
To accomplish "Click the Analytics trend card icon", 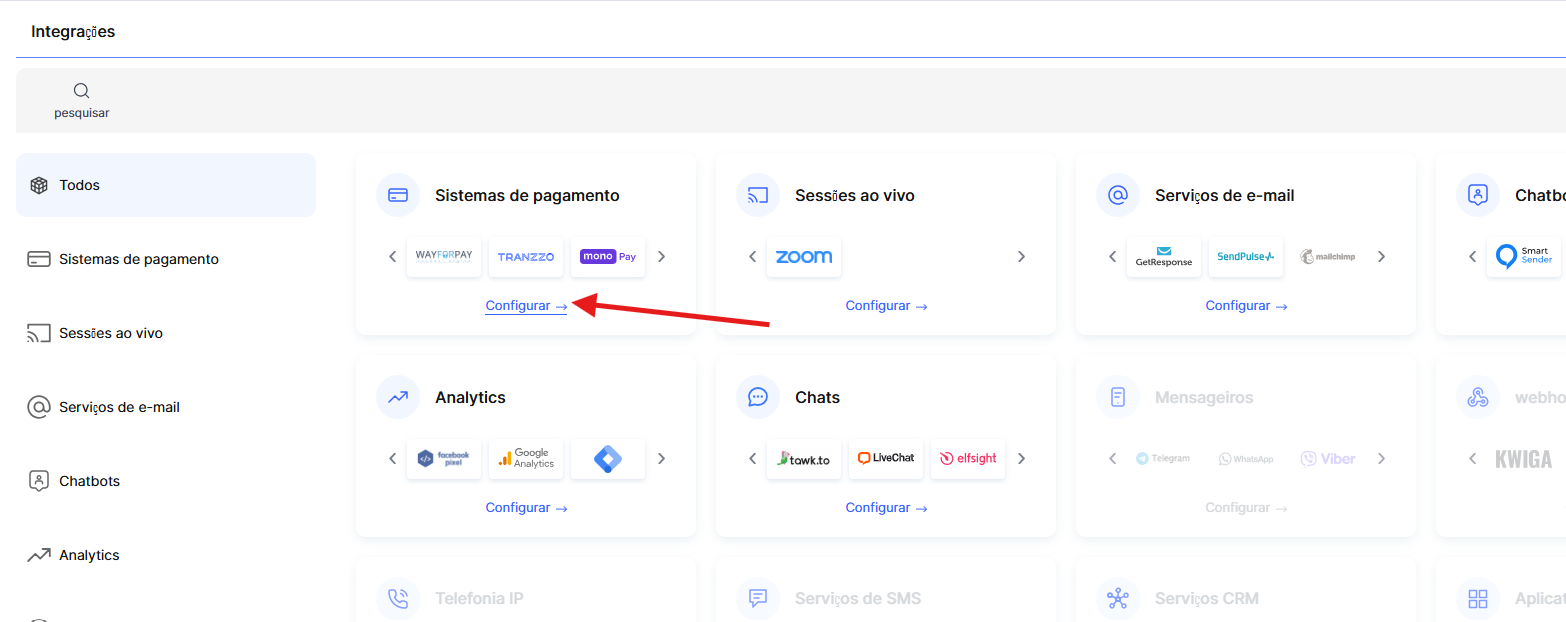I will [x=398, y=397].
